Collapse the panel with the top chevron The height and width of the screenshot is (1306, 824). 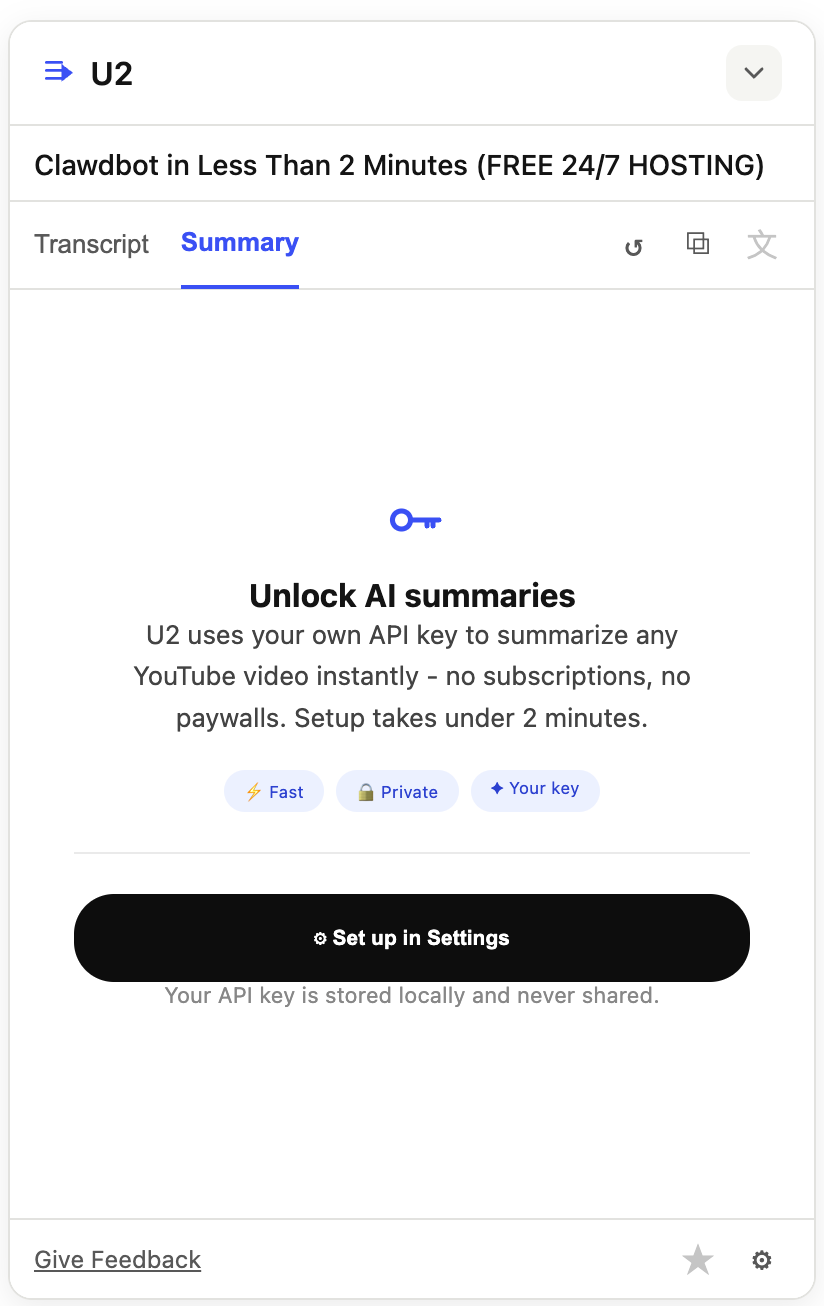point(753,72)
